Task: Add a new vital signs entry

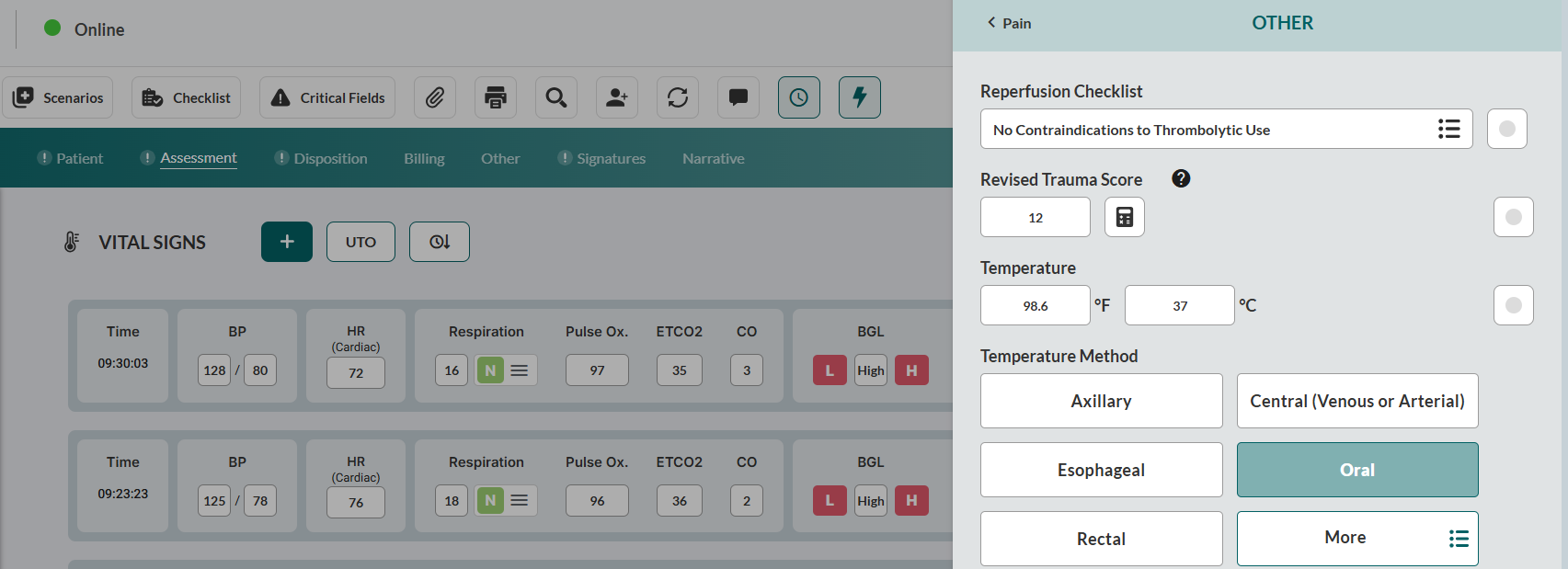Action: [x=287, y=242]
